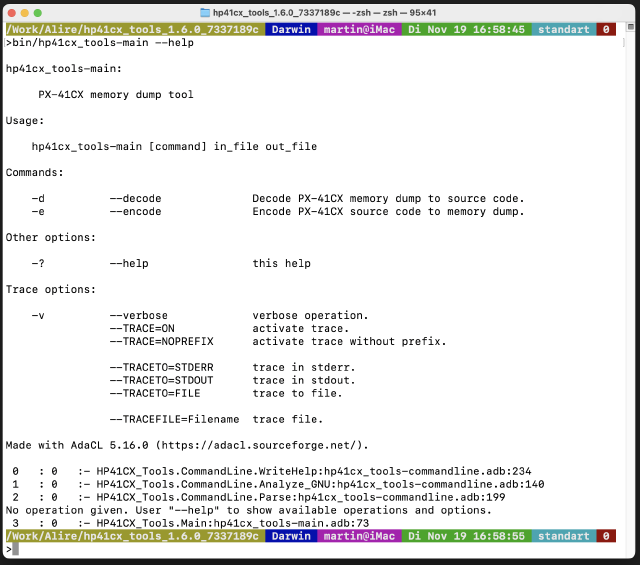Click the '--encode' option

pos(136,211)
